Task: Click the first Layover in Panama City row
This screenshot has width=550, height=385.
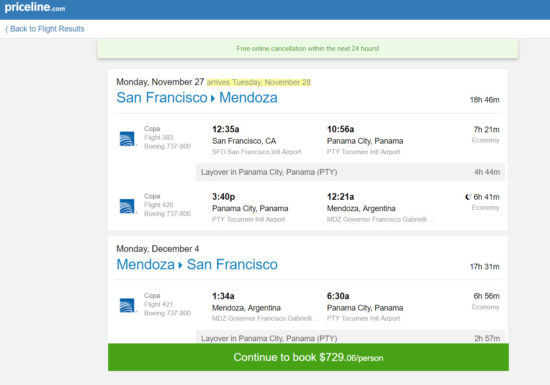Action: [350, 172]
